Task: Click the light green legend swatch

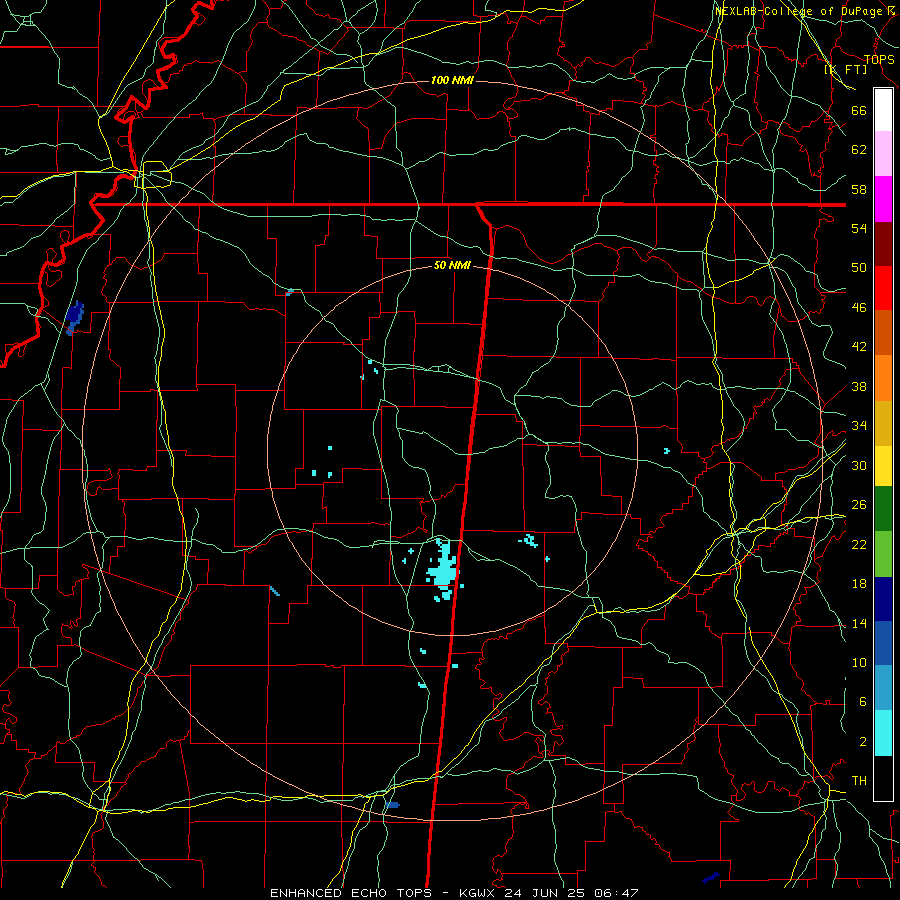Action: tap(883, 554)
